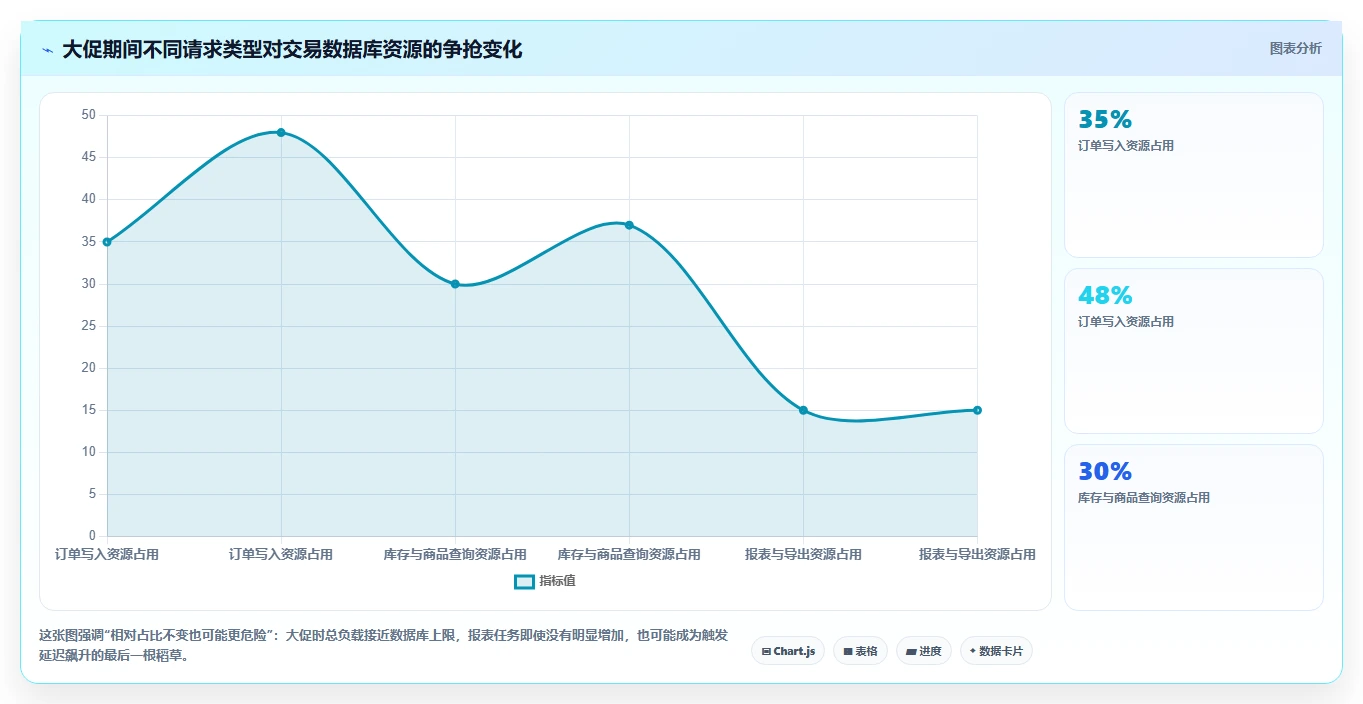Click the legend color box for 指标值
1363x704 pixels.
[524, 582]
